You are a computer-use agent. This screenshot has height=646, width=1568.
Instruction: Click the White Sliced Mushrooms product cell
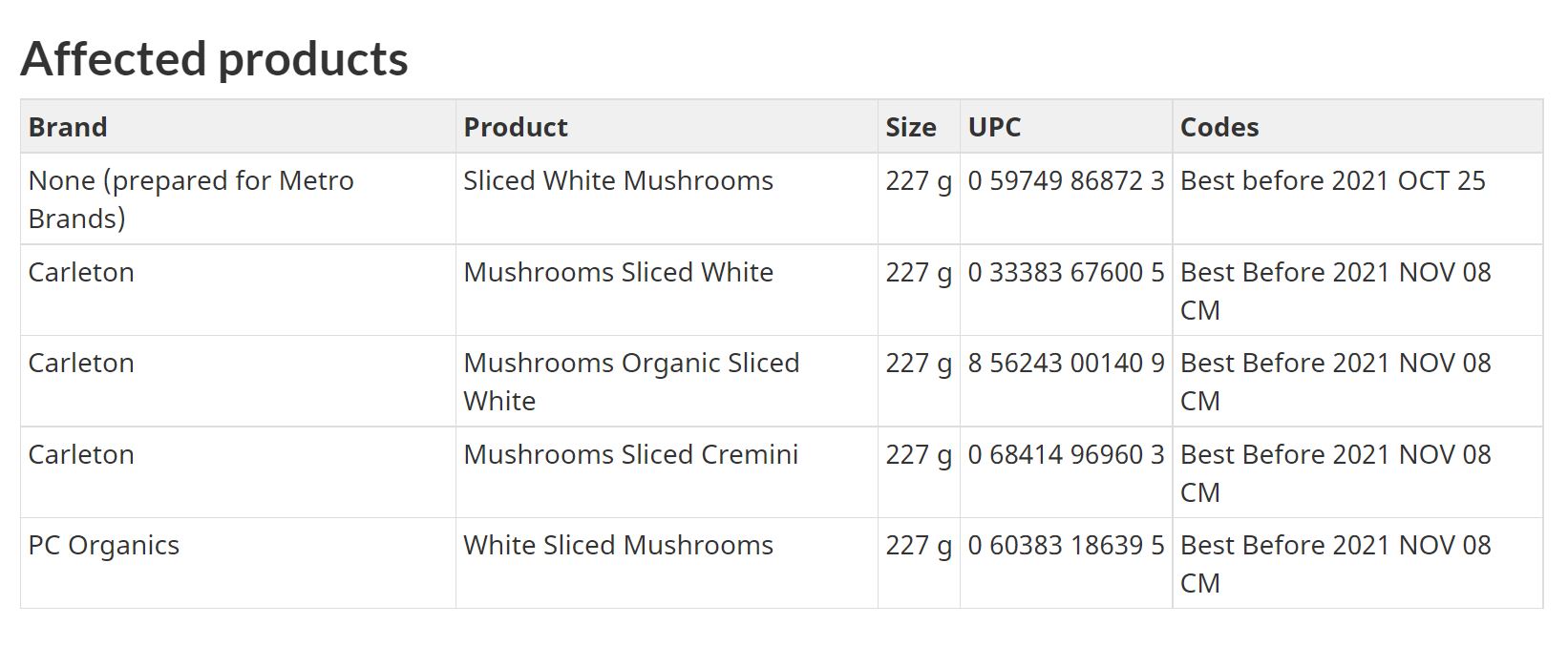[x=667, y=563]
